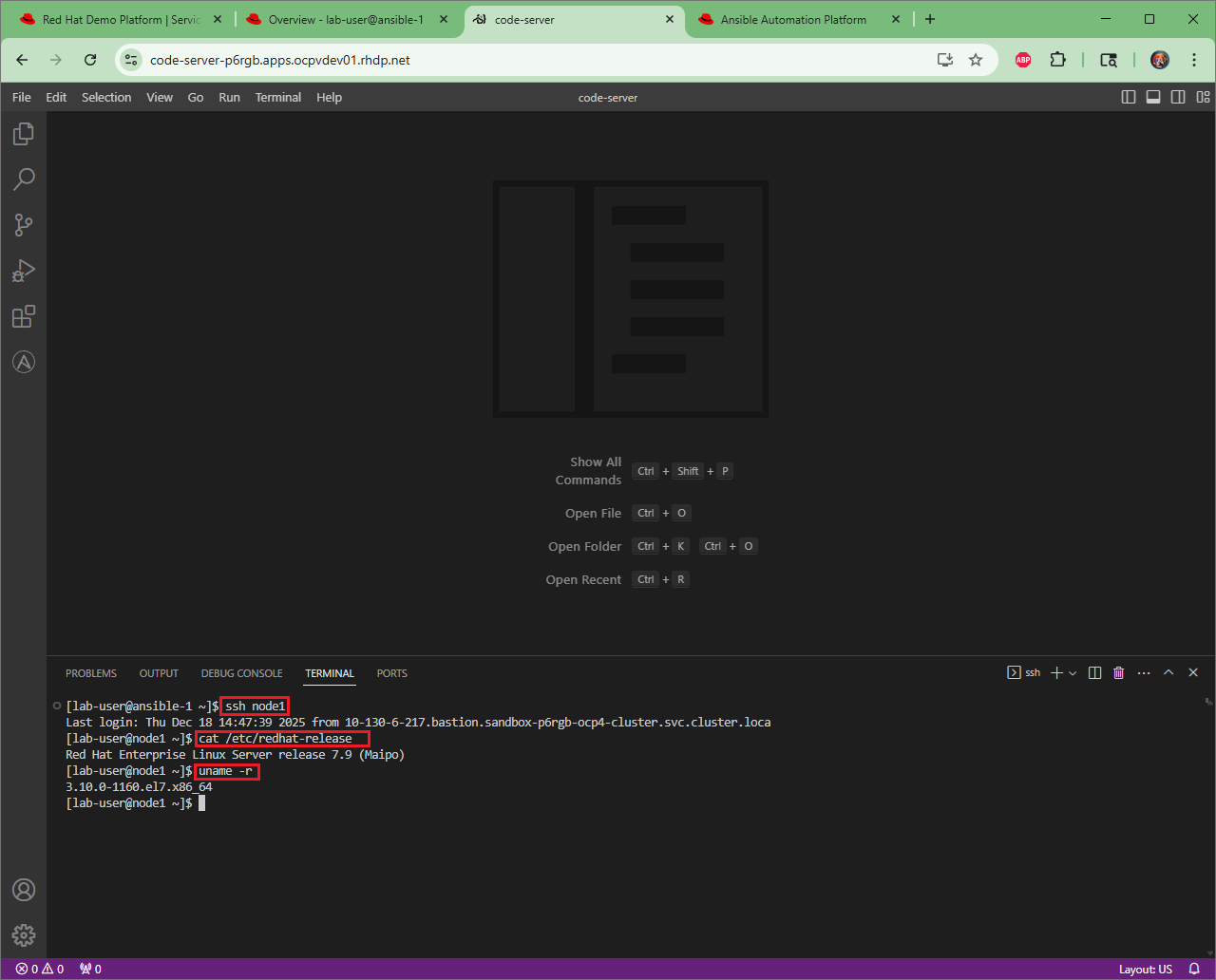1216x980 pixels.
Task: Open terminal panel more actions menu
Action: tap(1144, 672)
